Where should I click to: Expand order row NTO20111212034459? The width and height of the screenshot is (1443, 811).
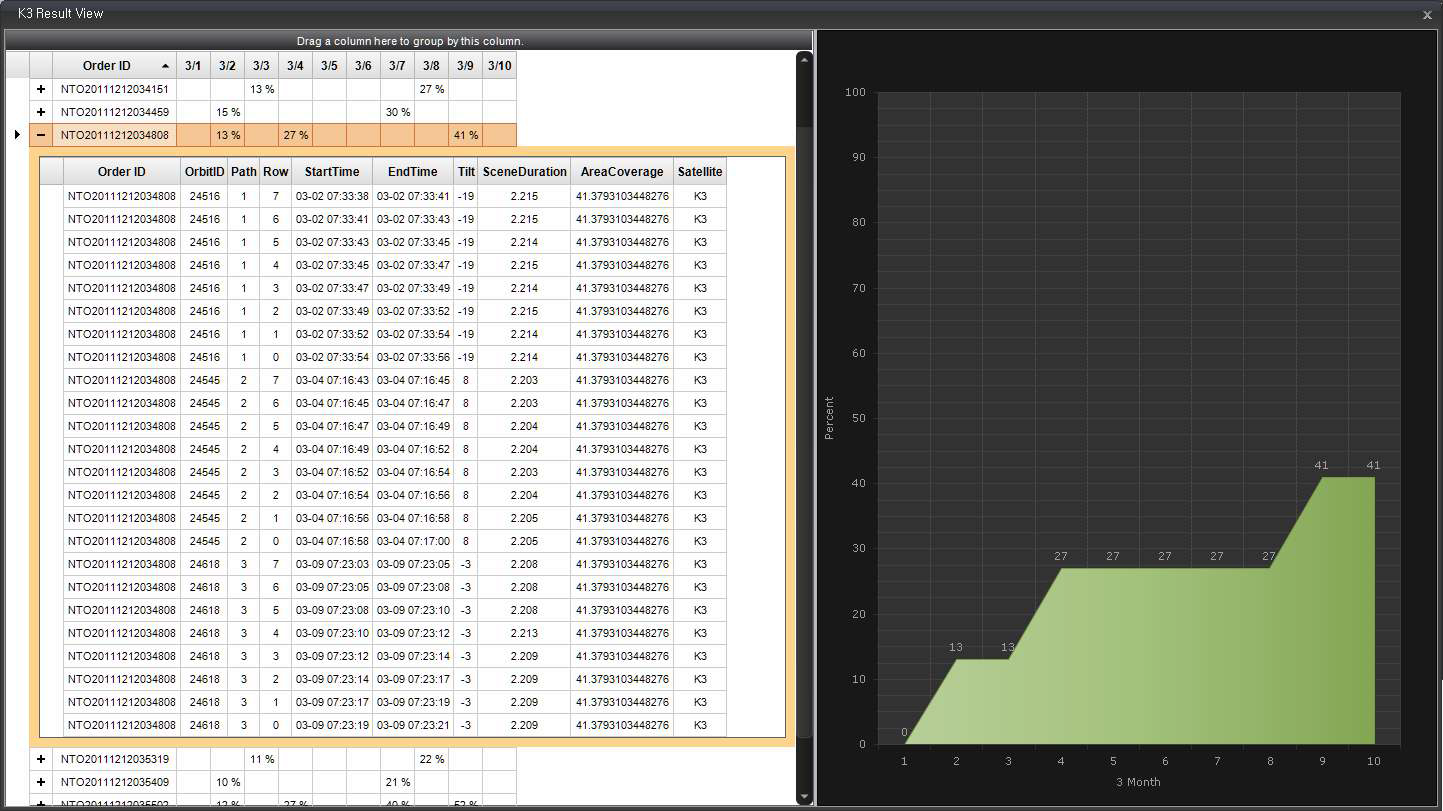tap(41, 112)
